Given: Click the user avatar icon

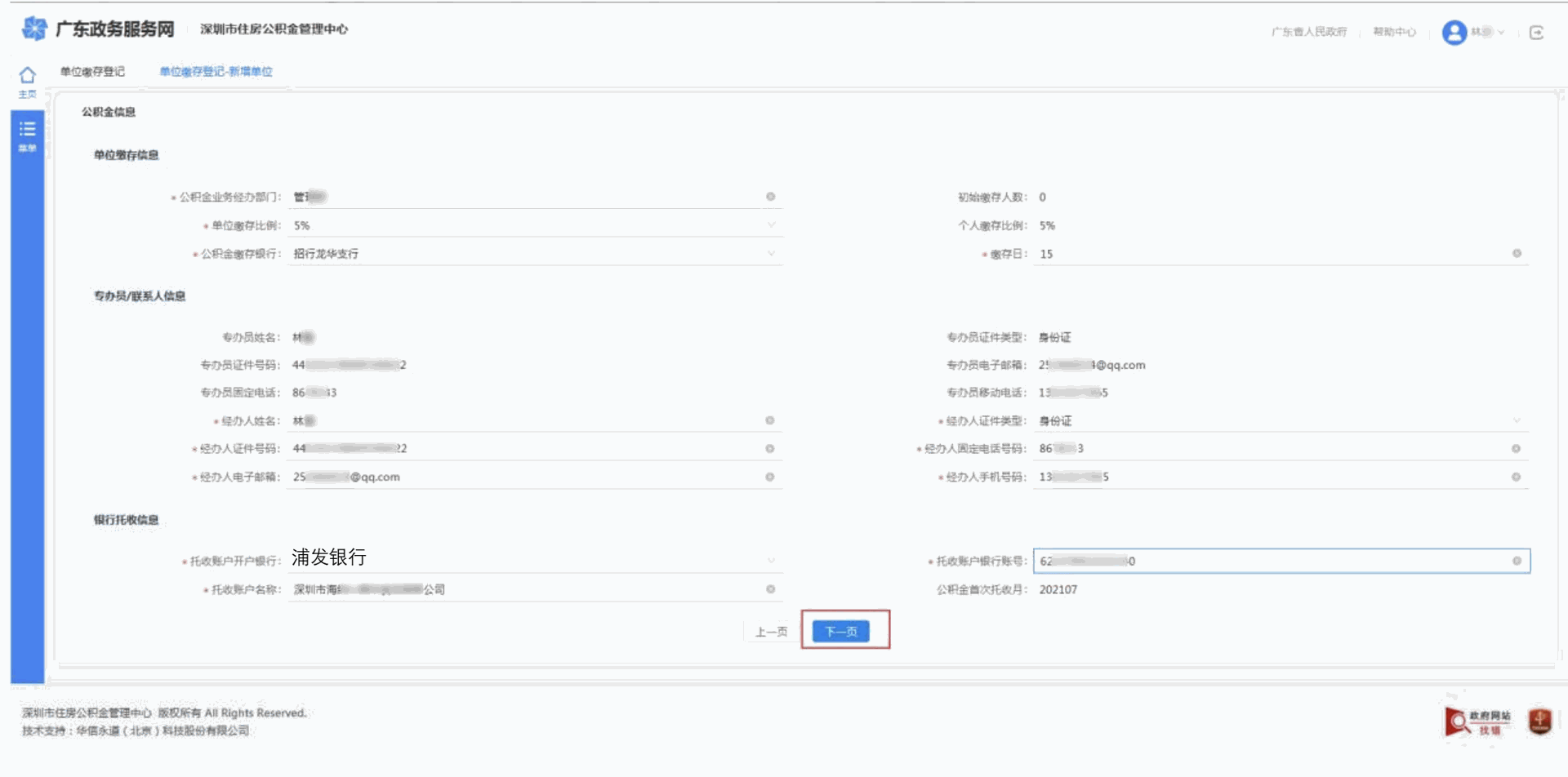Looking at the screenshot, I should tap(1454, 33).
